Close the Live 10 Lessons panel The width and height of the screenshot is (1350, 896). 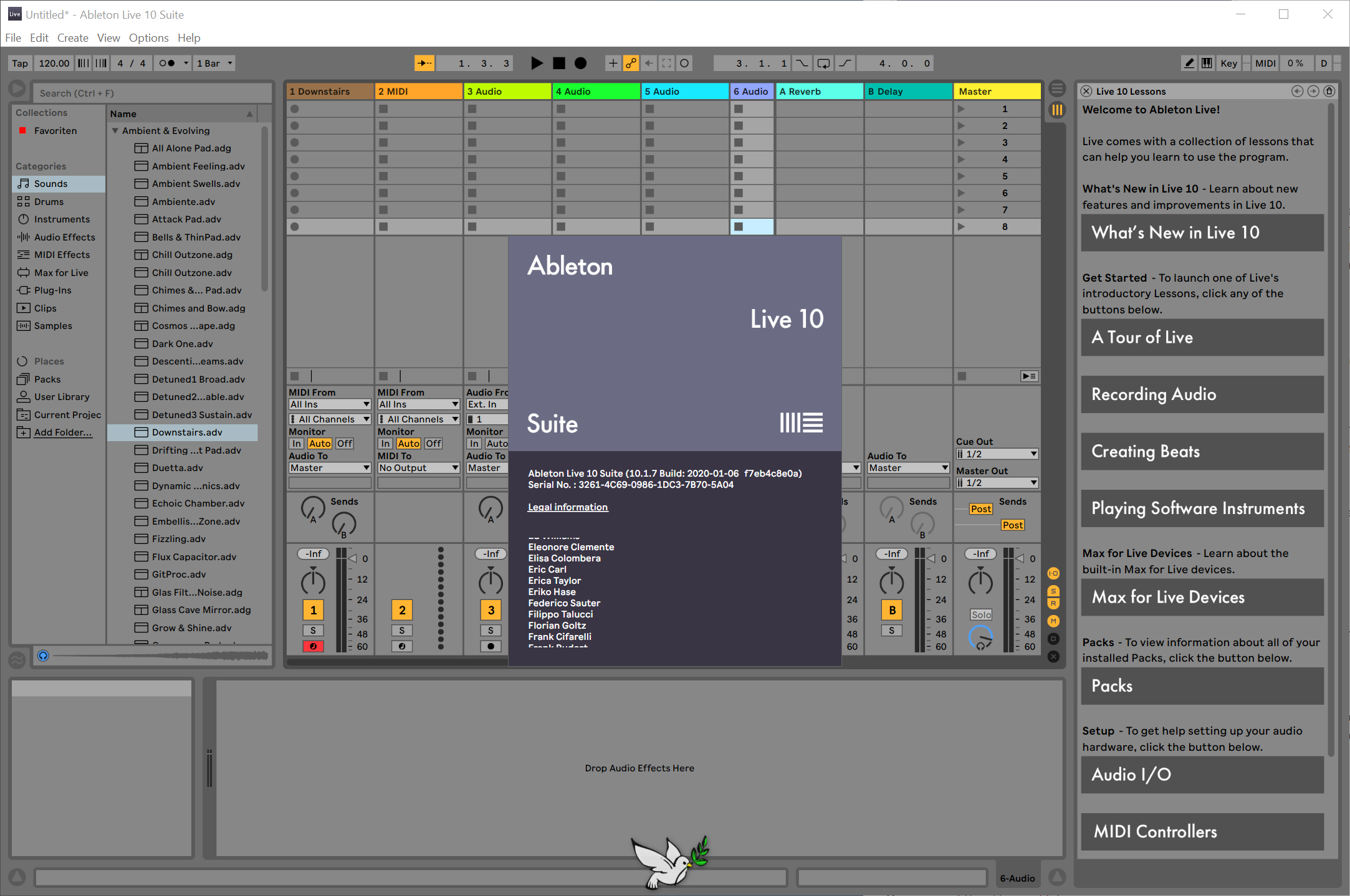coord(1086,91)
